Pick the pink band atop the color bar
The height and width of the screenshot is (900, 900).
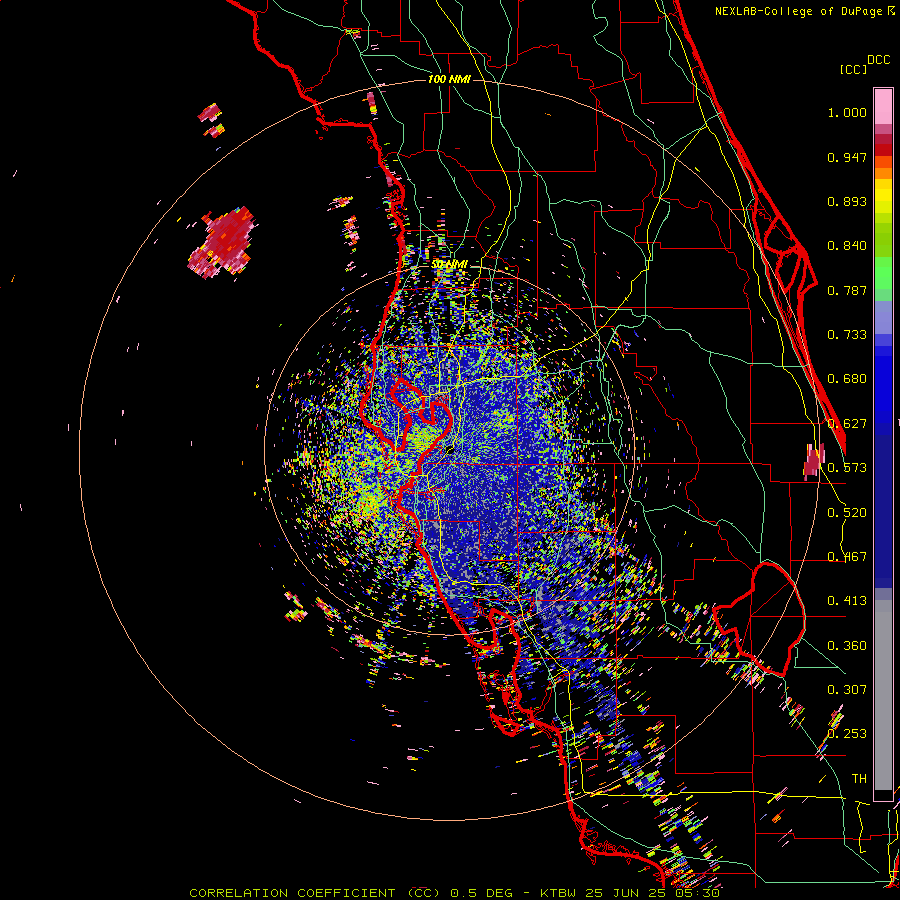coord(883,106)
